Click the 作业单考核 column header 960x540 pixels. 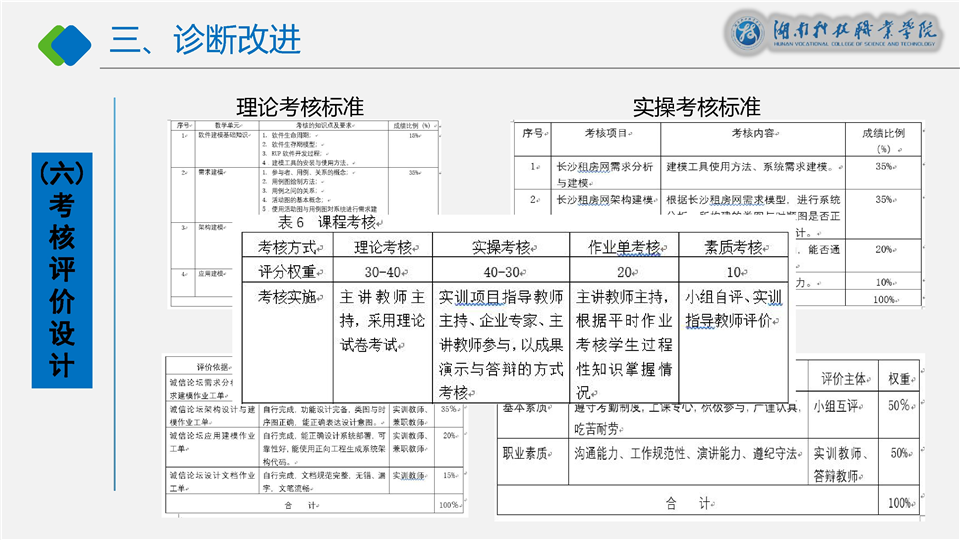click(x=624, y=246)
